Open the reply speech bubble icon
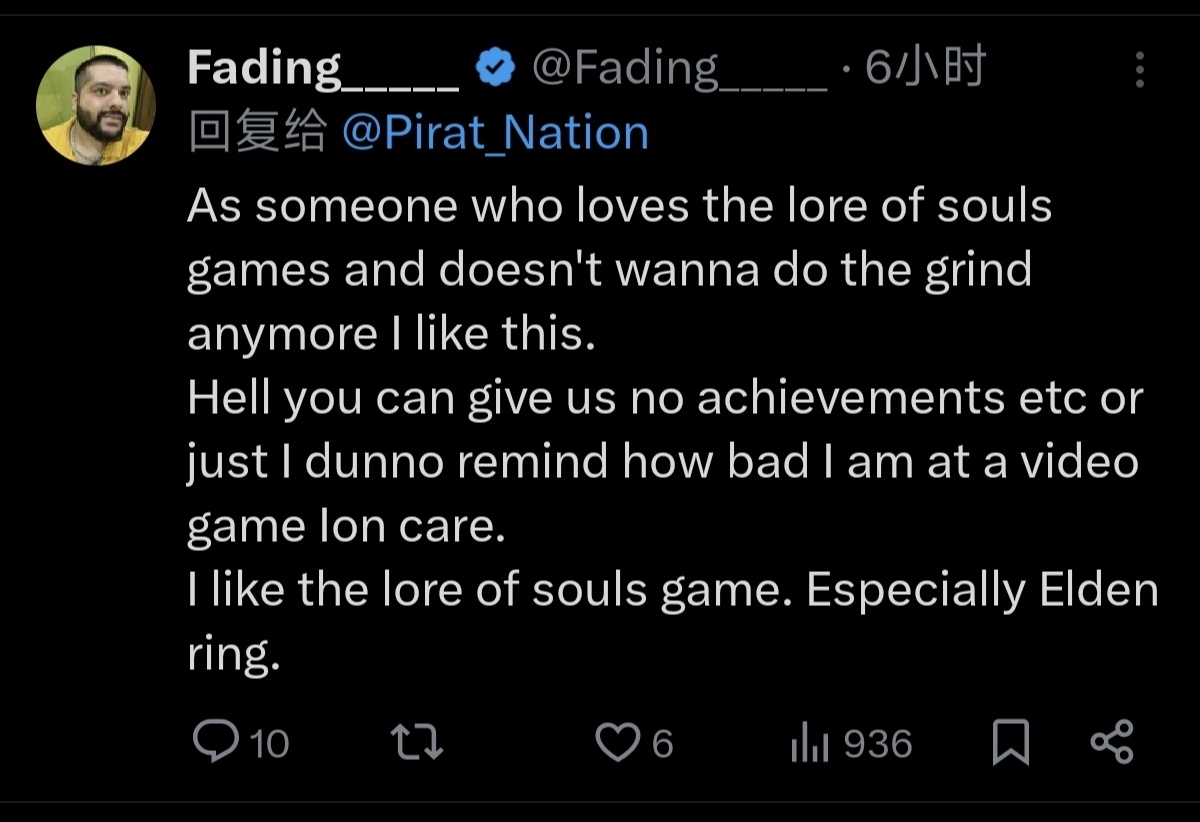Viewport: 1200px width, 822px height. (x=211, y=743)
